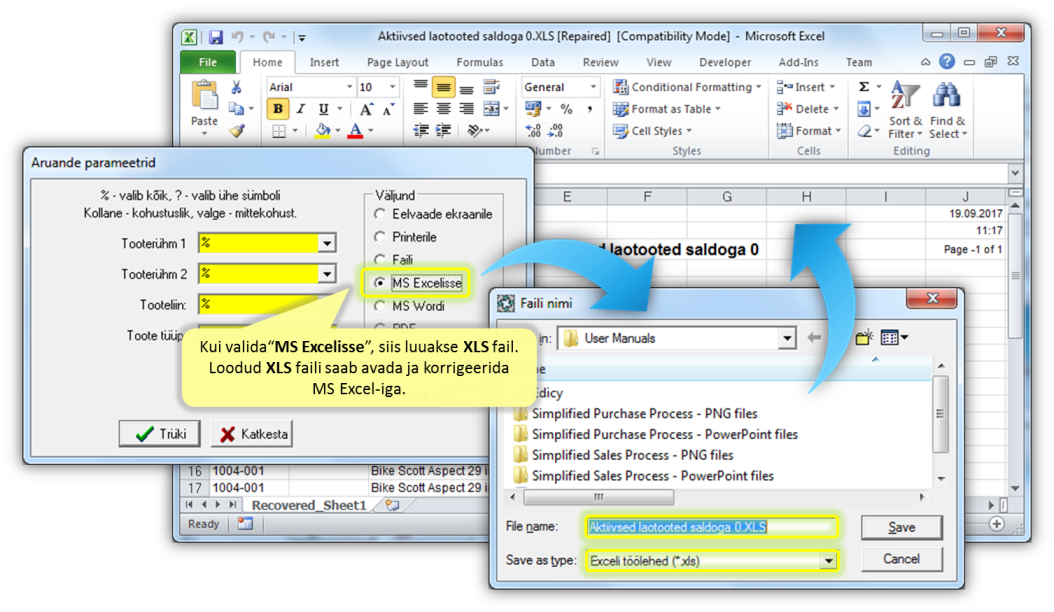This screenshot has height=612, width=1054.
Task: Open the Find & Select menu
Action: (x=948, y=110)
